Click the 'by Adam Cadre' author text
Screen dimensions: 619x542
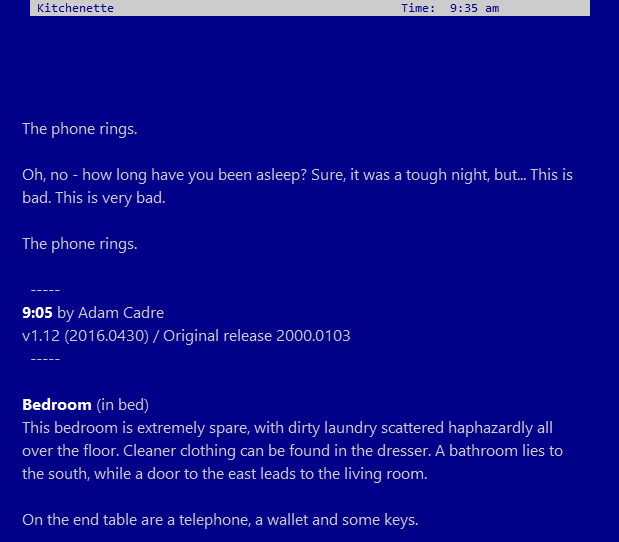click(111, 313)
